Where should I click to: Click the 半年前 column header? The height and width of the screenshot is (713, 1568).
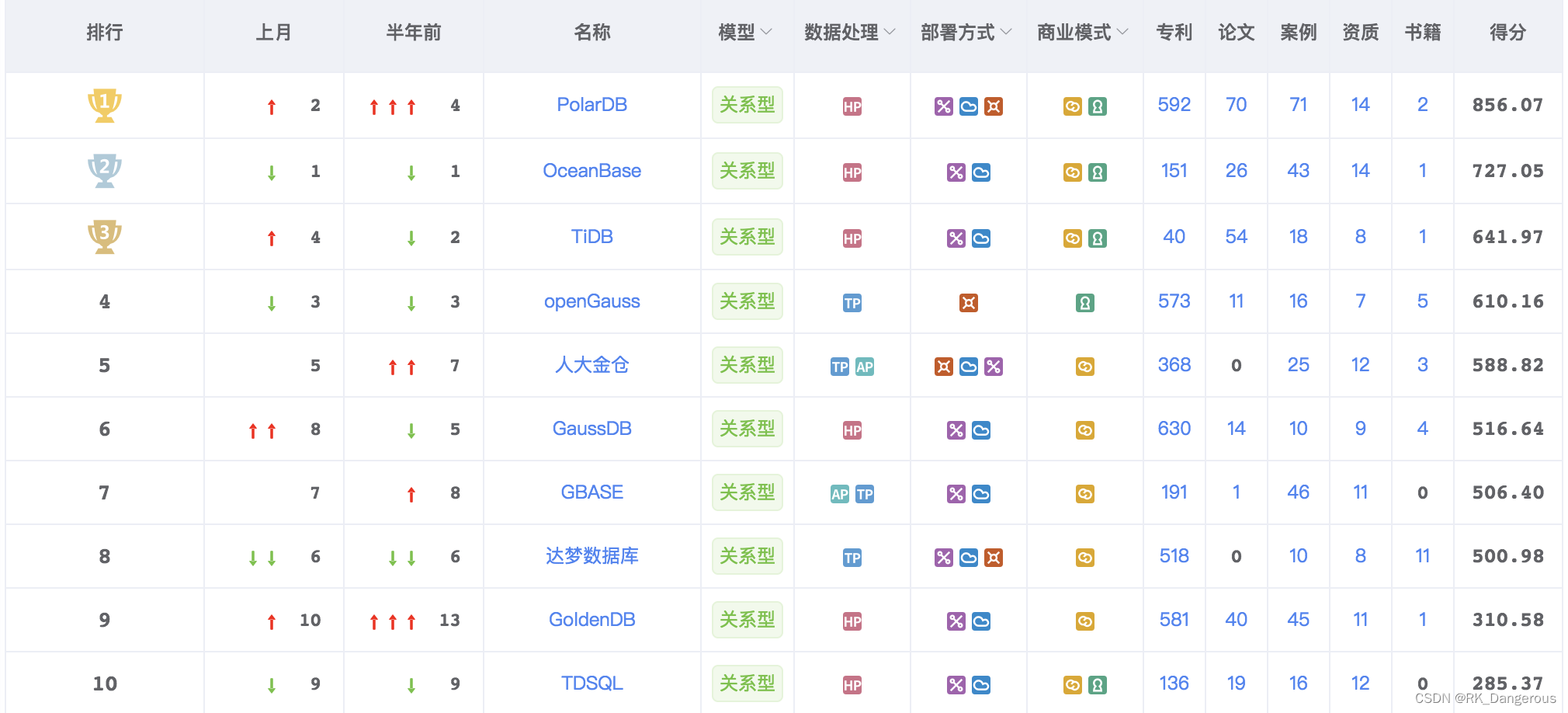coord(414,33)
